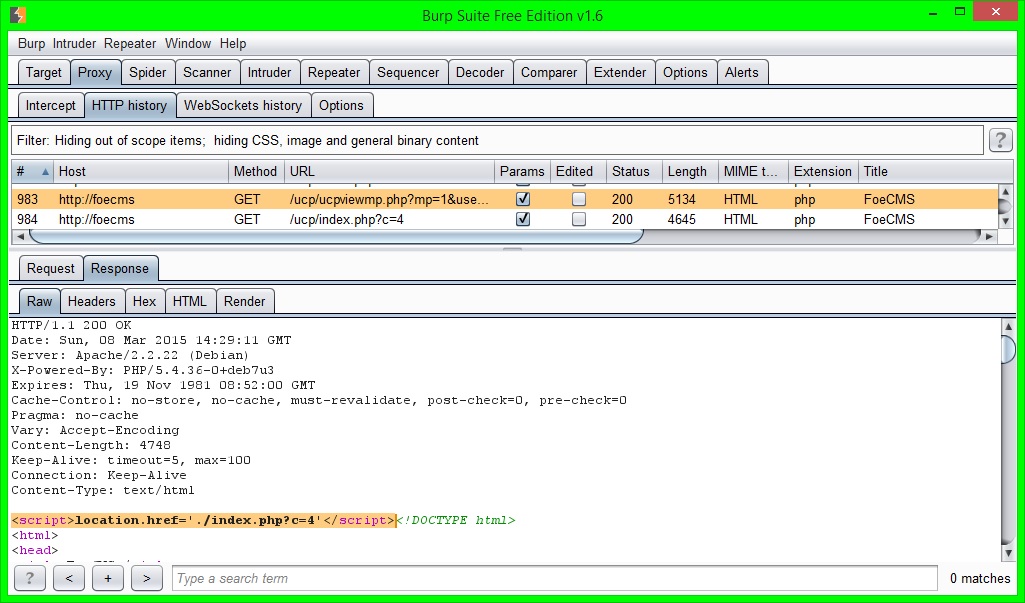
Task: Select request 984 /ucp/index.php?c=4 URL
Action: pos(347,219)
